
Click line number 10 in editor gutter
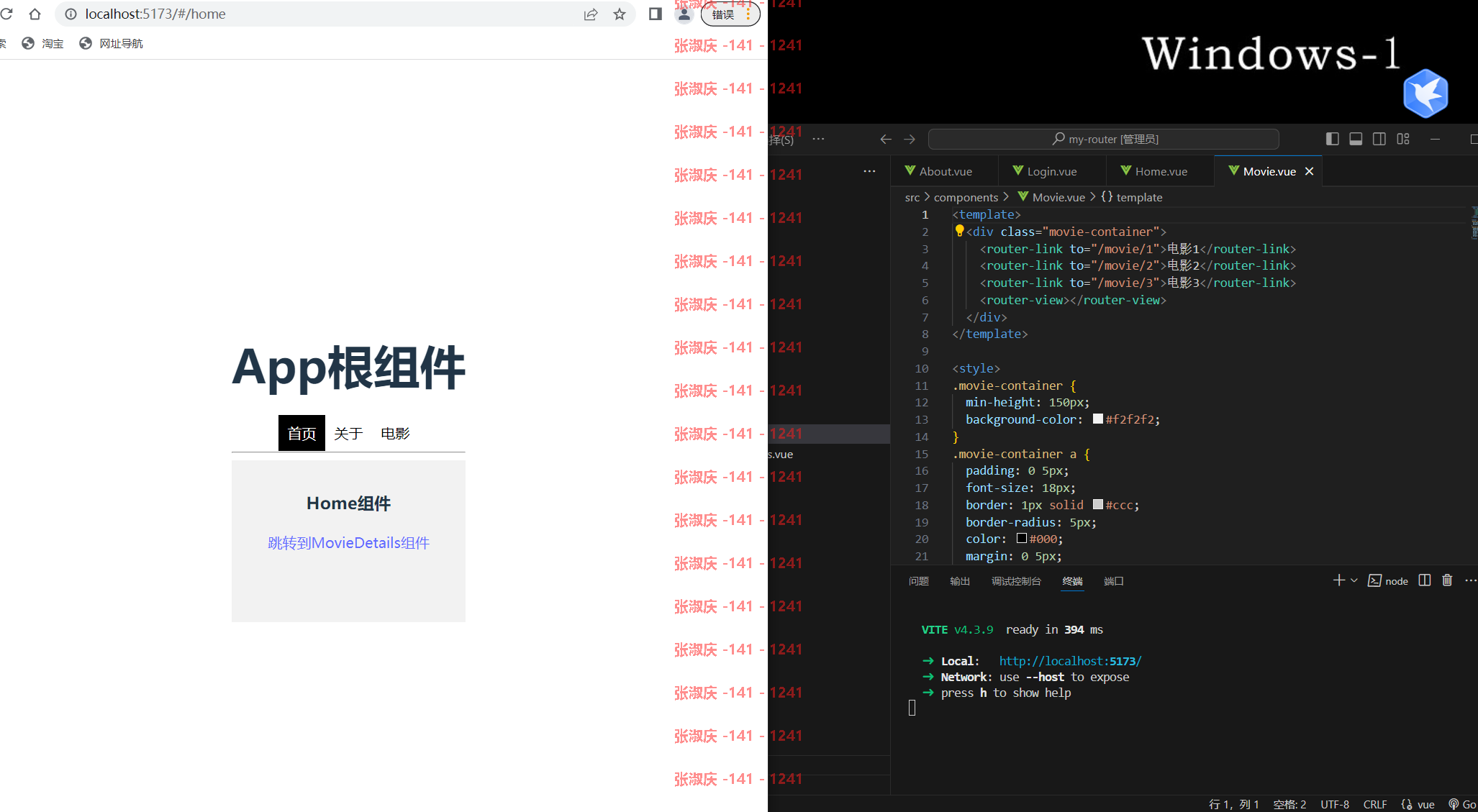click(x=922, y=368)
